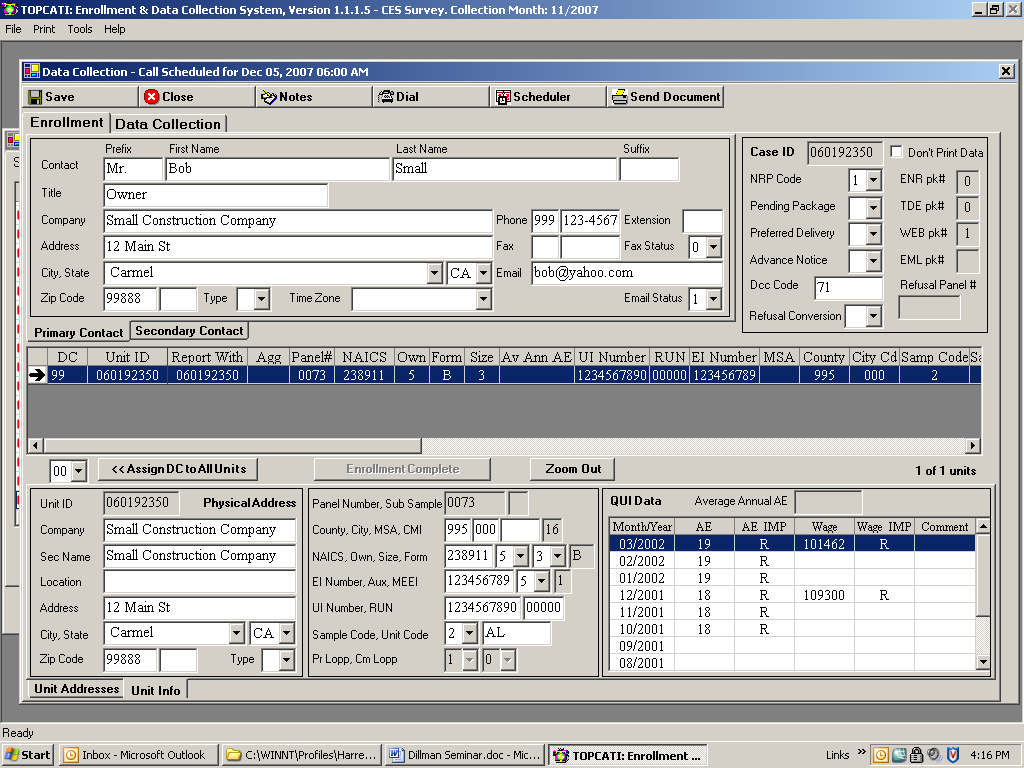1024x768 pixels.
Task: Click the Save floppy disk icon
Action: click(35, 97)
